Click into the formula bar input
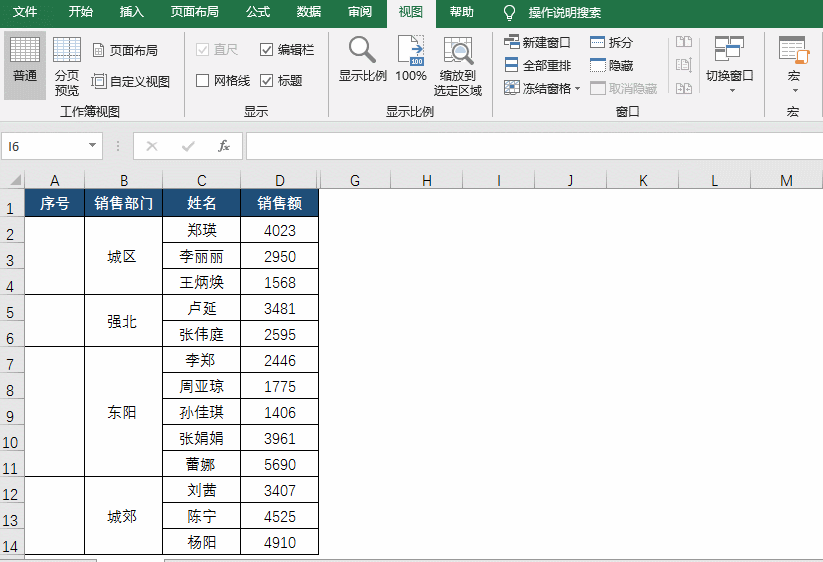Screen dimensions: 823x562 point(534,146)
